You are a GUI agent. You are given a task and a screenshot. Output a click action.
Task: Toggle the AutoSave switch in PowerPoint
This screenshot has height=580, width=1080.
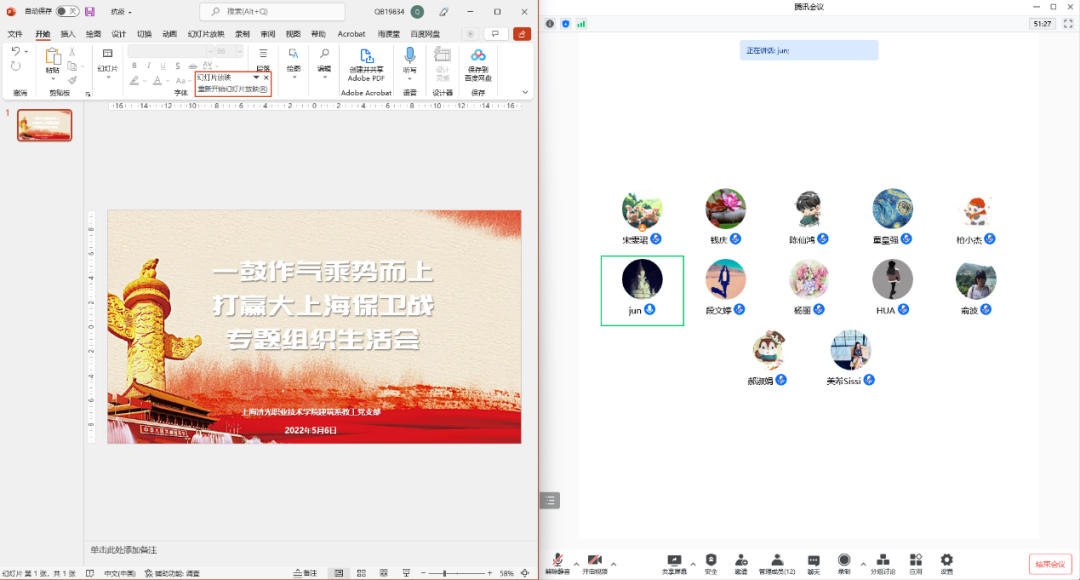coord(67,11)
